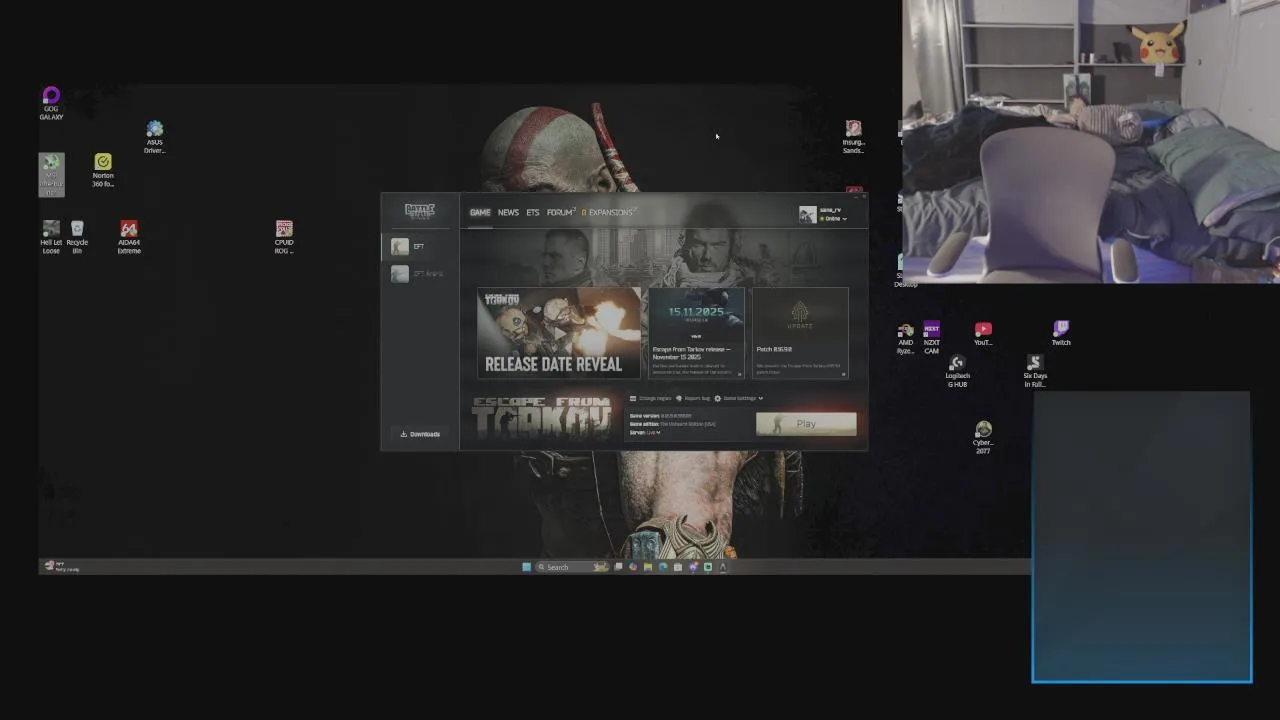Open the Six Days in Fallujah shortcut
The width and height of the screenshot is (1280, 720).
1035,372
